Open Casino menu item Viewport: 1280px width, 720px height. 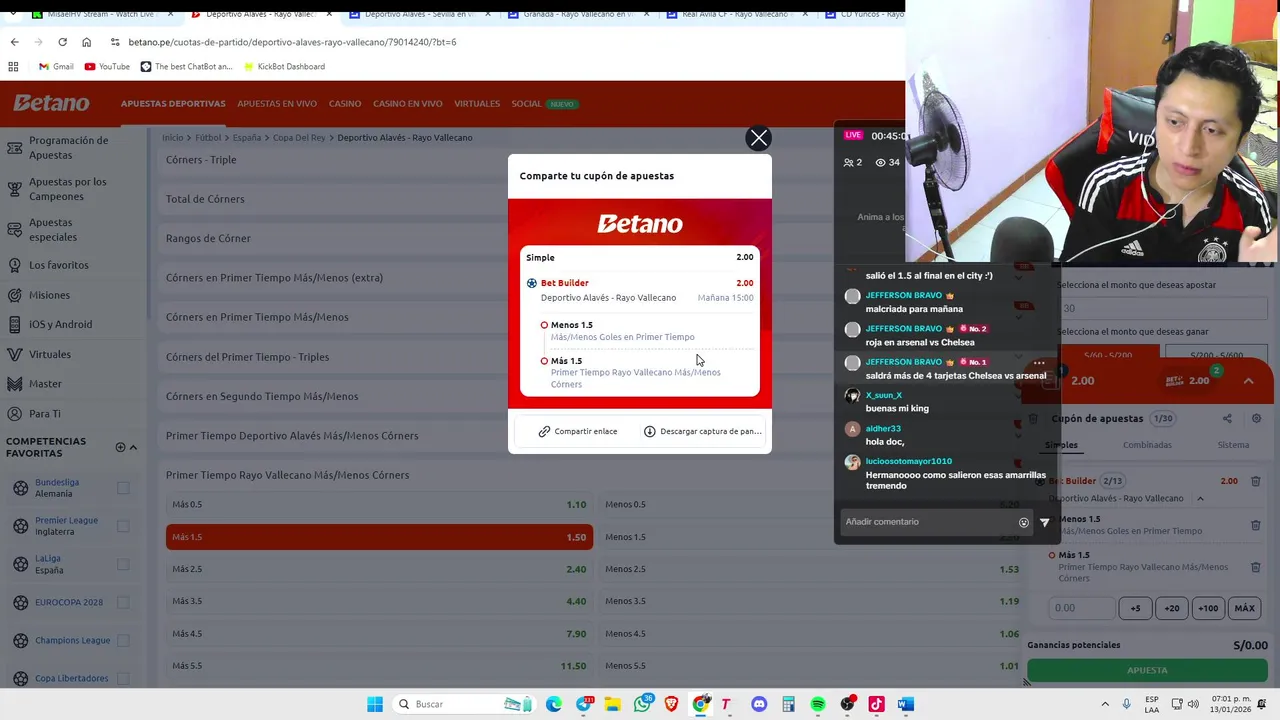tap(345, 104)
